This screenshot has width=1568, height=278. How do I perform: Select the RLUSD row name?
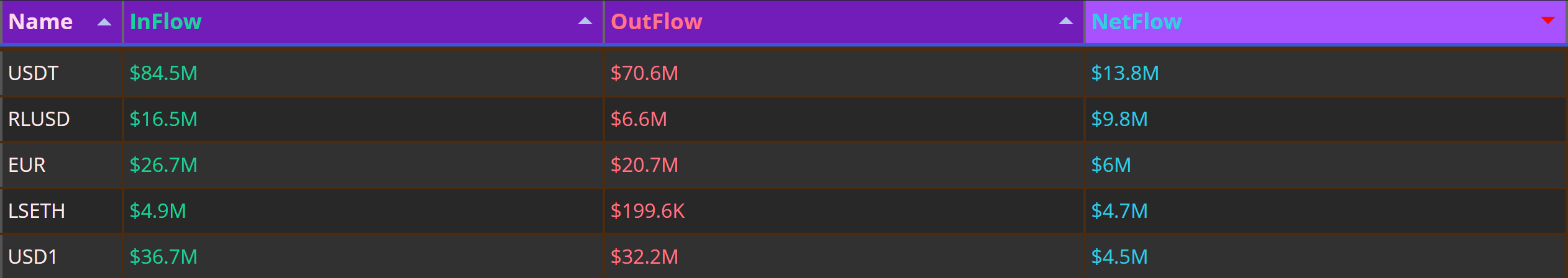click(x=39, y=119)
